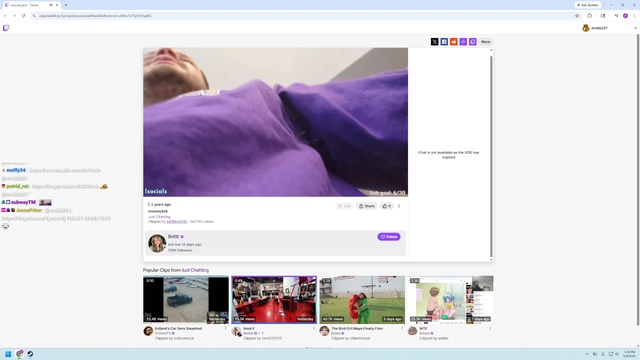Click The Bird Girl Maya Finally Flies title
Image resolution: width=640 pixels, height=360 pixels.
click(x=357, y=328)
